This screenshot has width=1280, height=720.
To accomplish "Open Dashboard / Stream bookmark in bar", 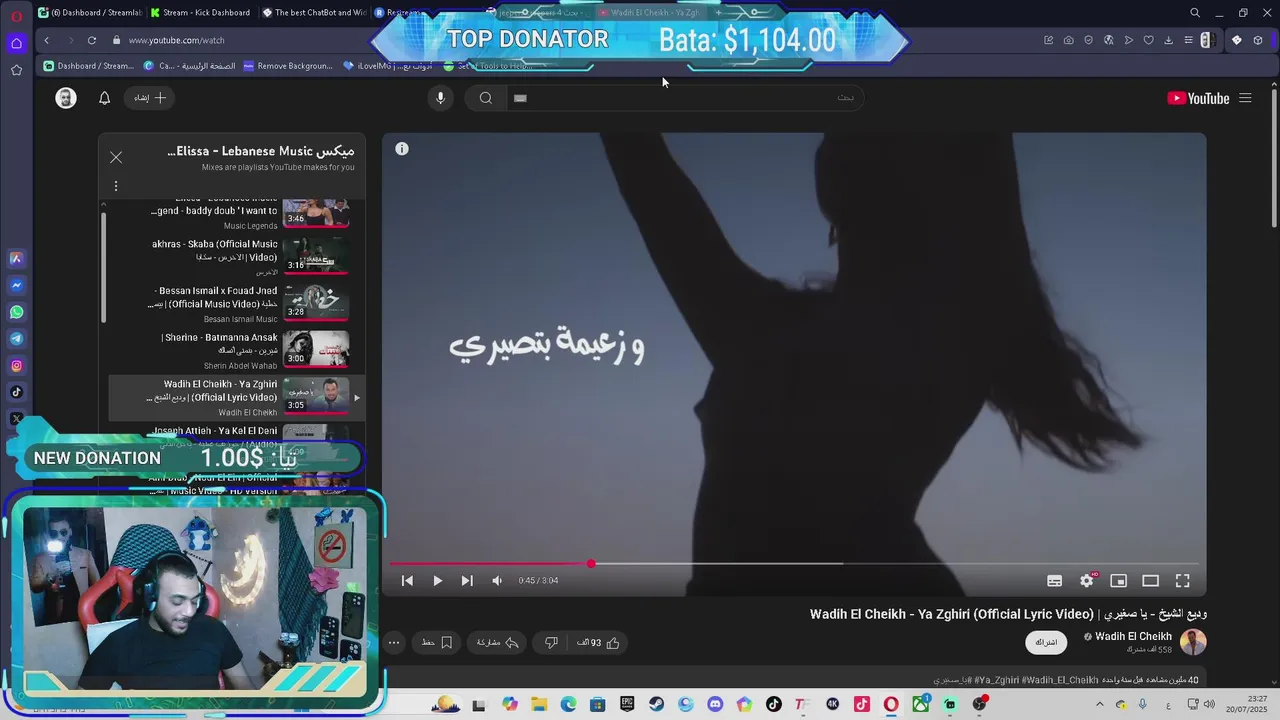I will (89, 66).
